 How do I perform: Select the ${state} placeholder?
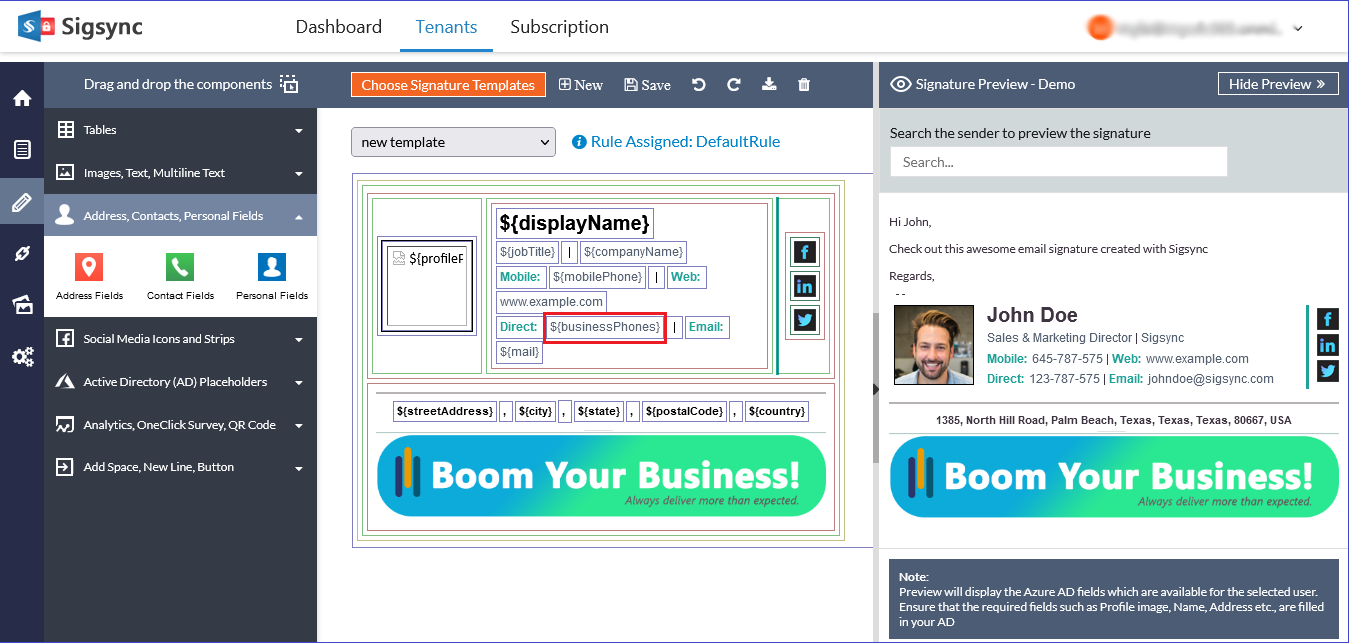point(599,411)
